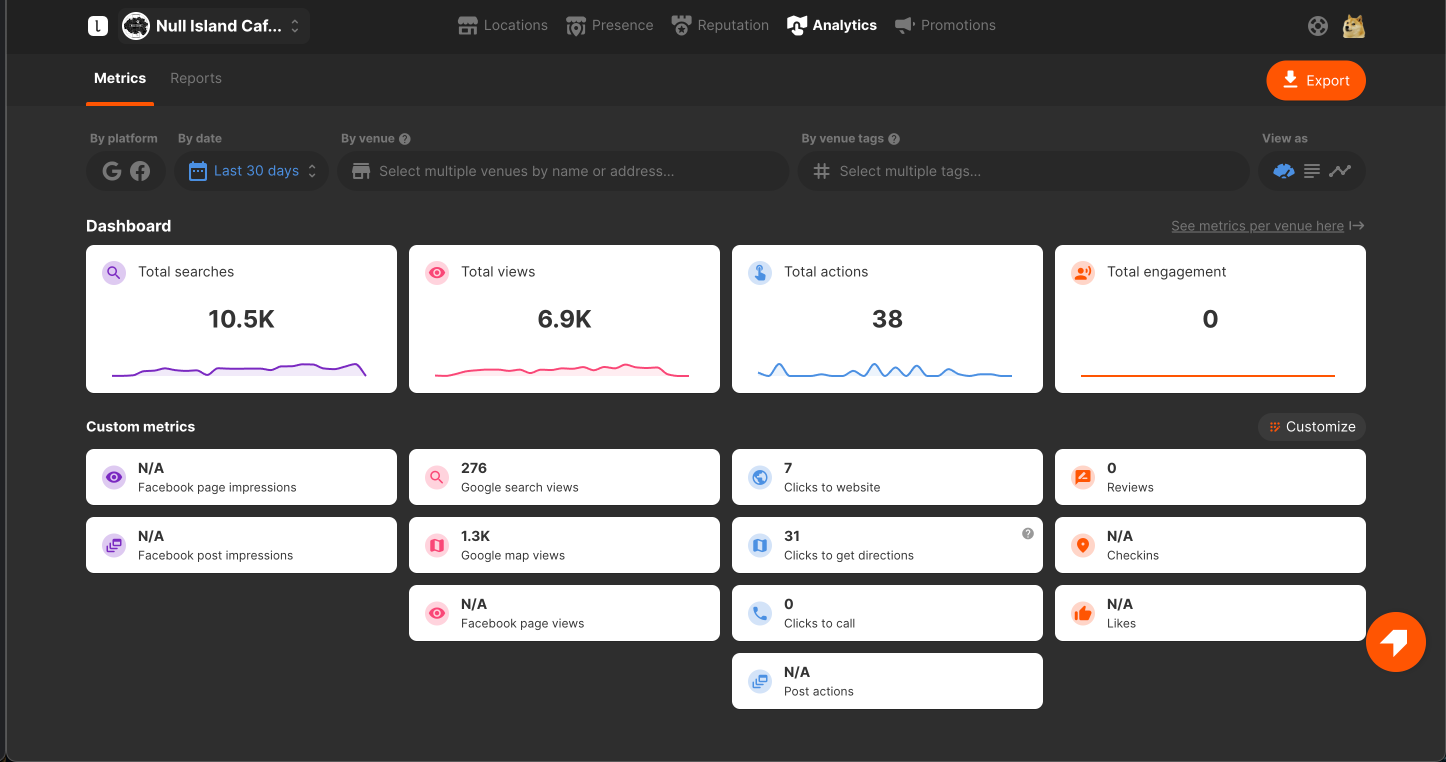Click the Export button
1446x762 pixels.
tap(1316, 81)
